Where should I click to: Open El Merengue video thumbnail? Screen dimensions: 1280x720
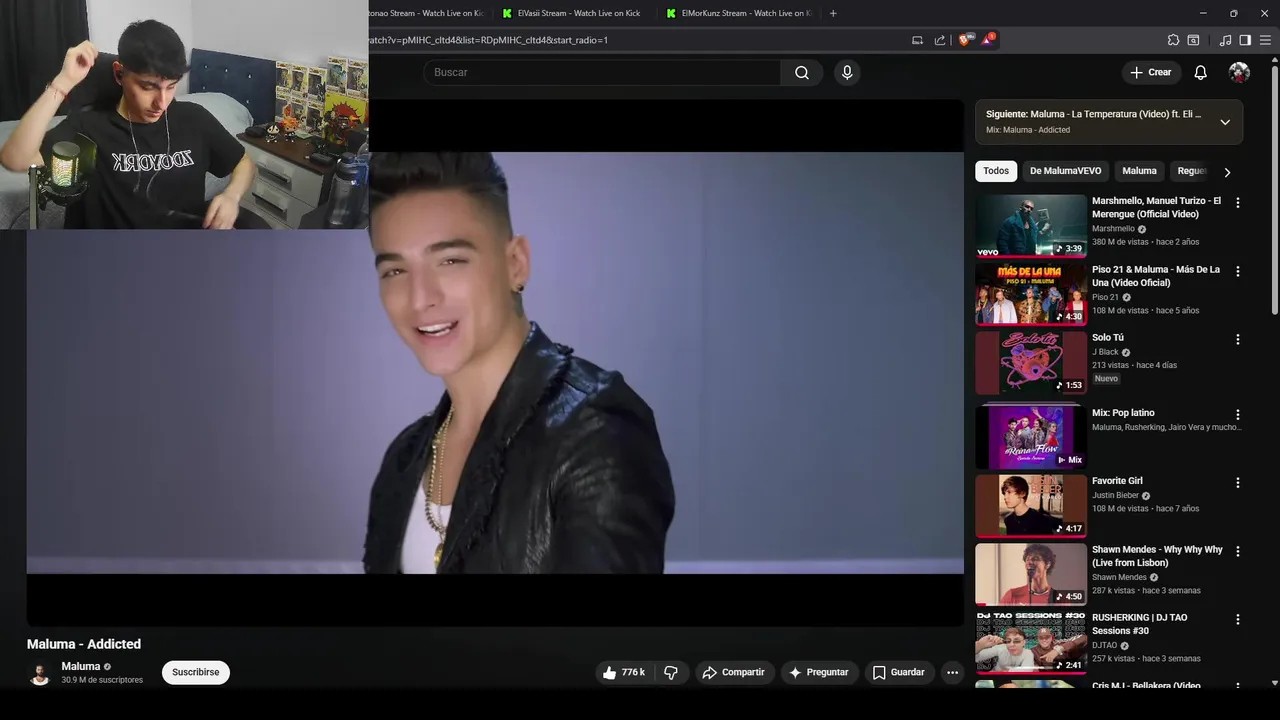point(1031,225)
